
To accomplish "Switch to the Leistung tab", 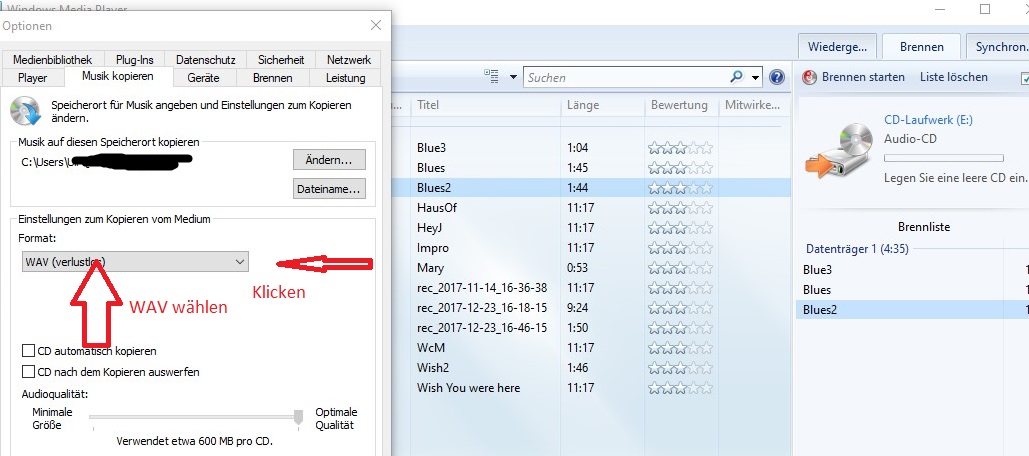I will click(346, 77).
